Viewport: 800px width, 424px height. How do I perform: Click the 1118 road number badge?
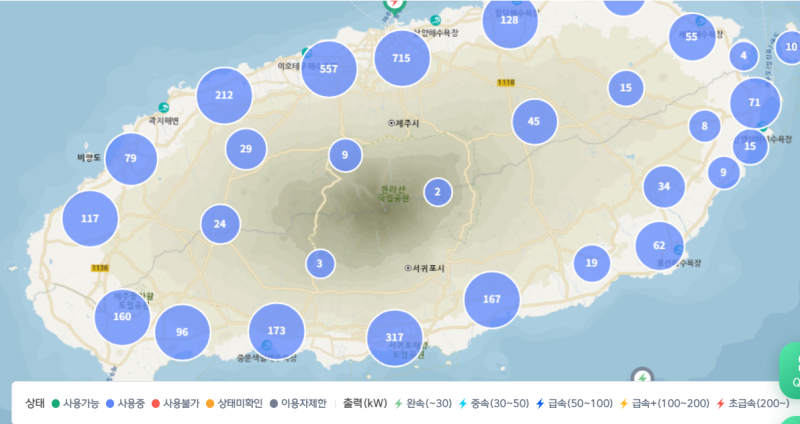[x=506, y=83]
